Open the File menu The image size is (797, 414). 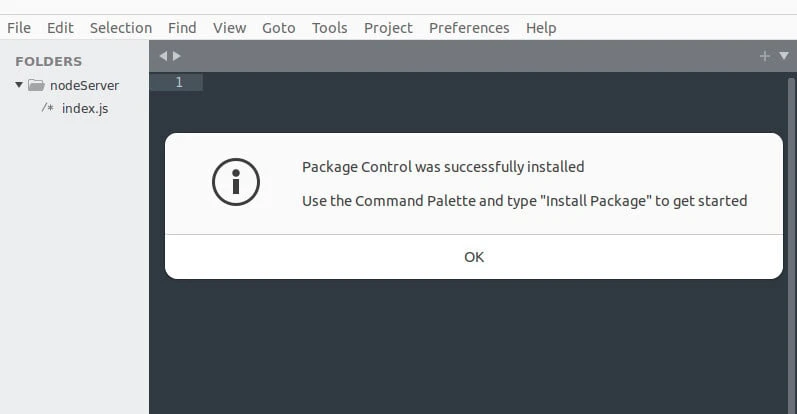[19, 28]
